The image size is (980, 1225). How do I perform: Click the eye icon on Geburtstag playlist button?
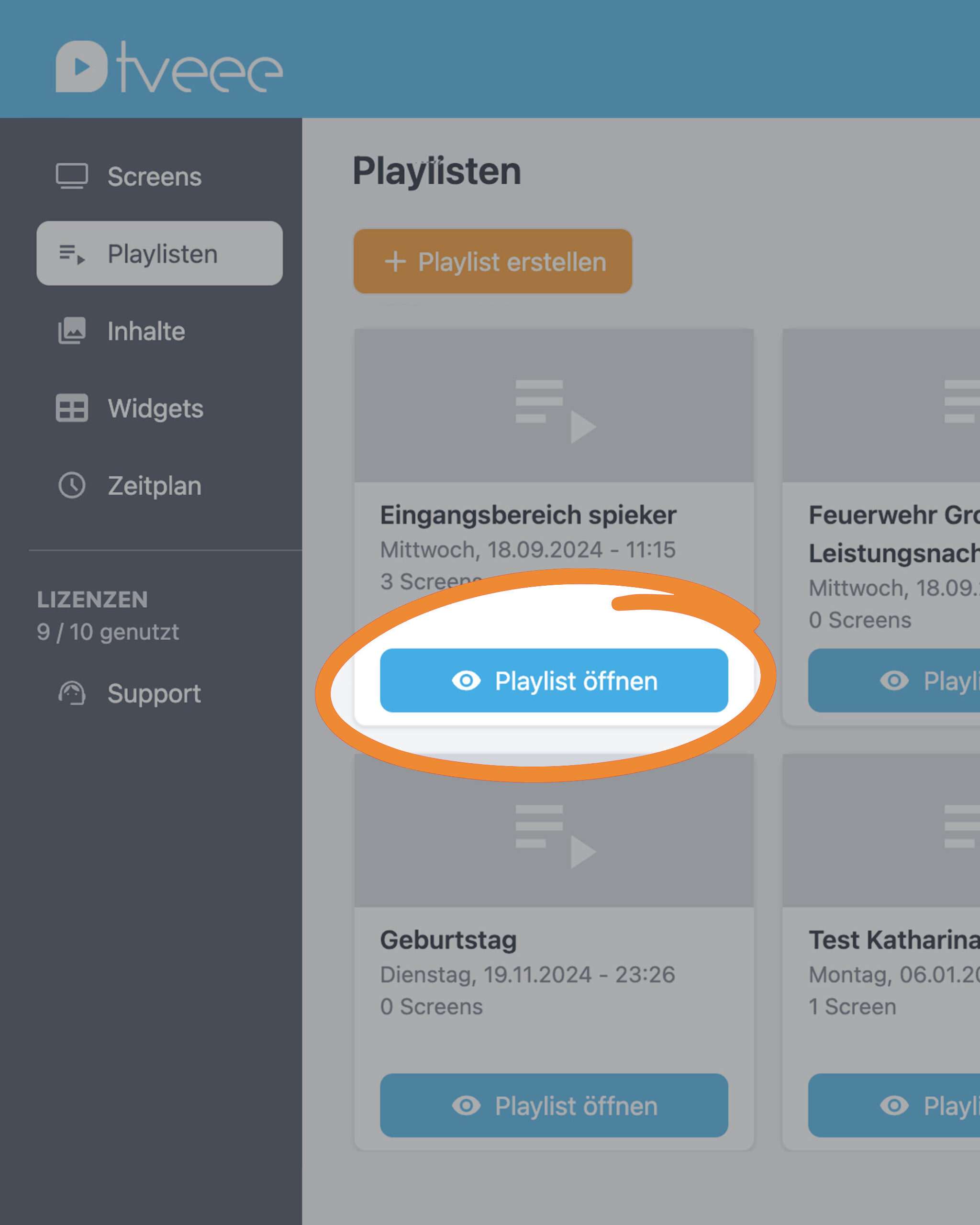point(467,1105)
